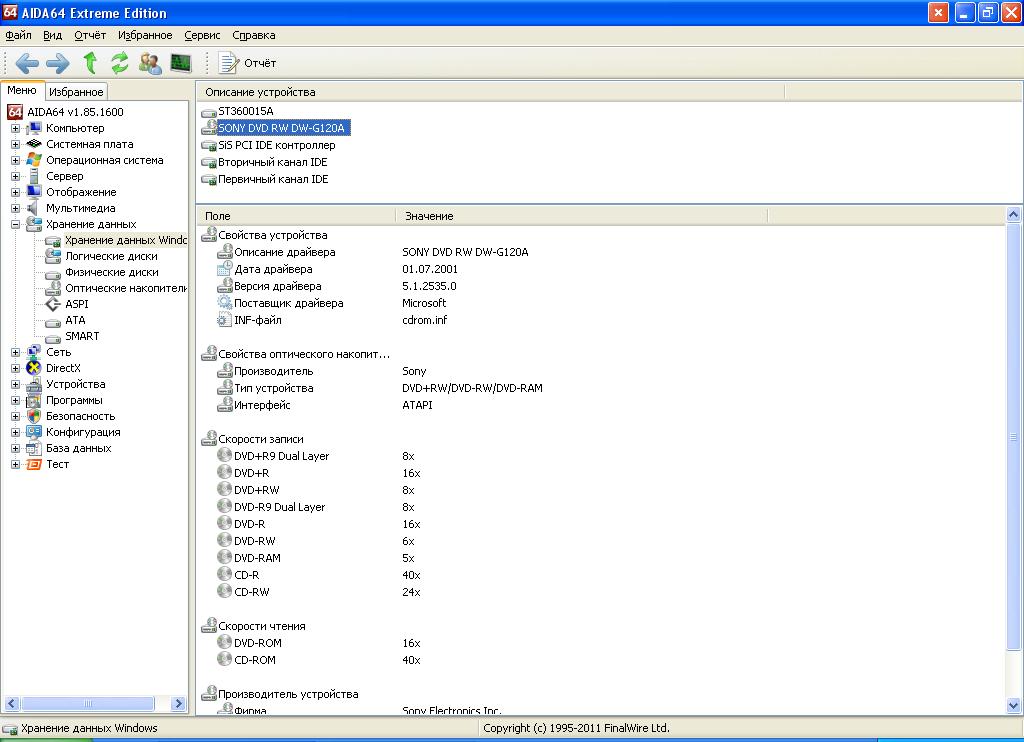This screenshot has height=742, width=1024.
Task: Open the Отчёт menu in menu bar
Action: point(90,35)
